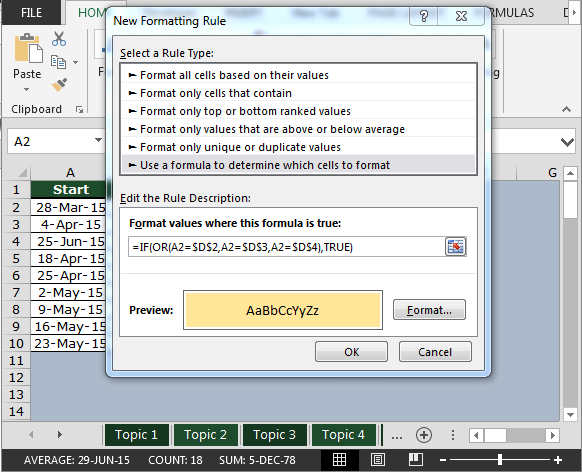Click the collapse dialog range selector icon
The height and width of the screenshot is (472, 582).
pos(455,247)
